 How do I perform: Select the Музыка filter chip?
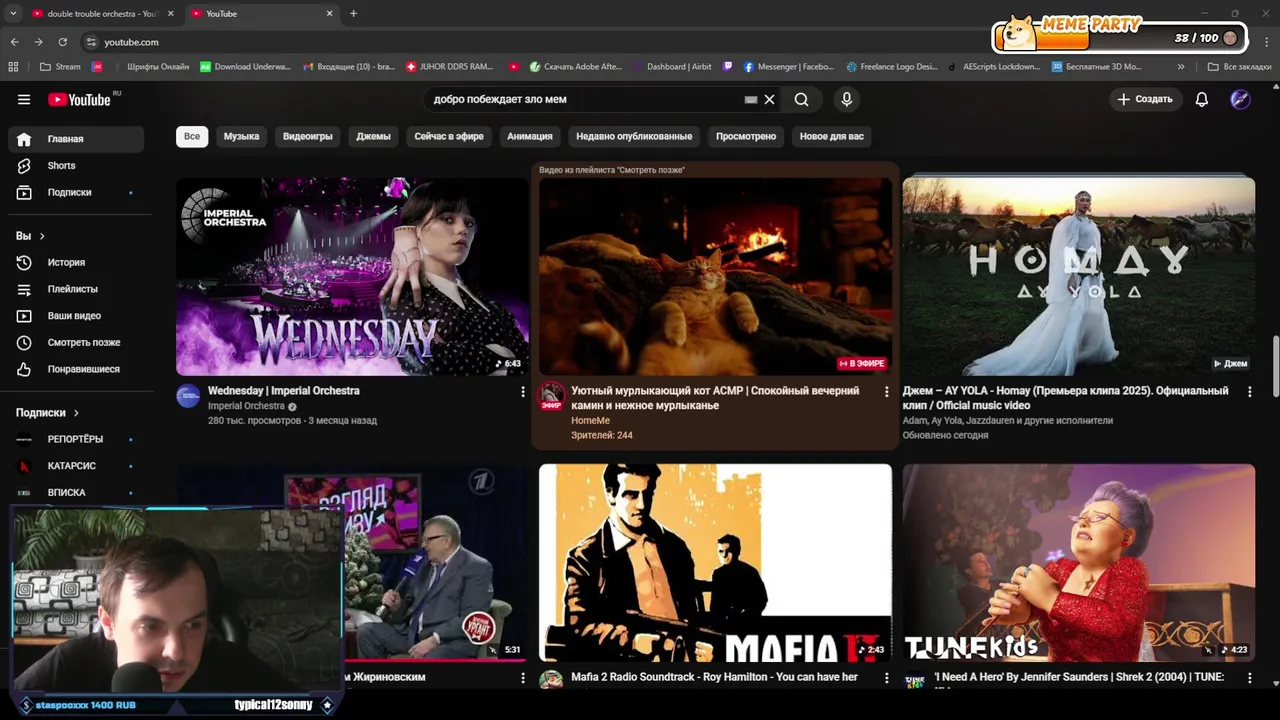pos(241,136)
